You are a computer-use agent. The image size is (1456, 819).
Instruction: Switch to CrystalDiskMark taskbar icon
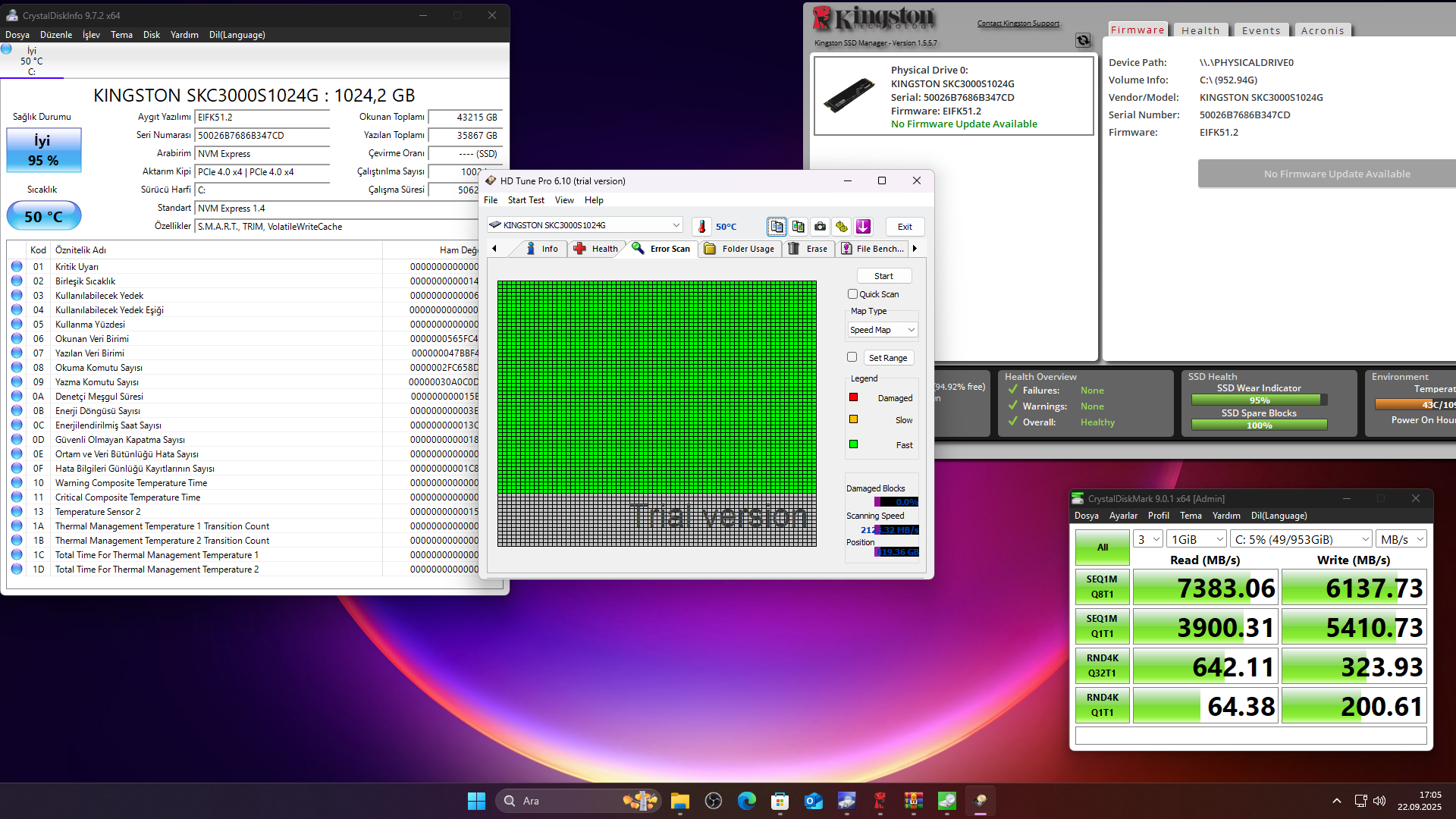(x=947, y=801)
